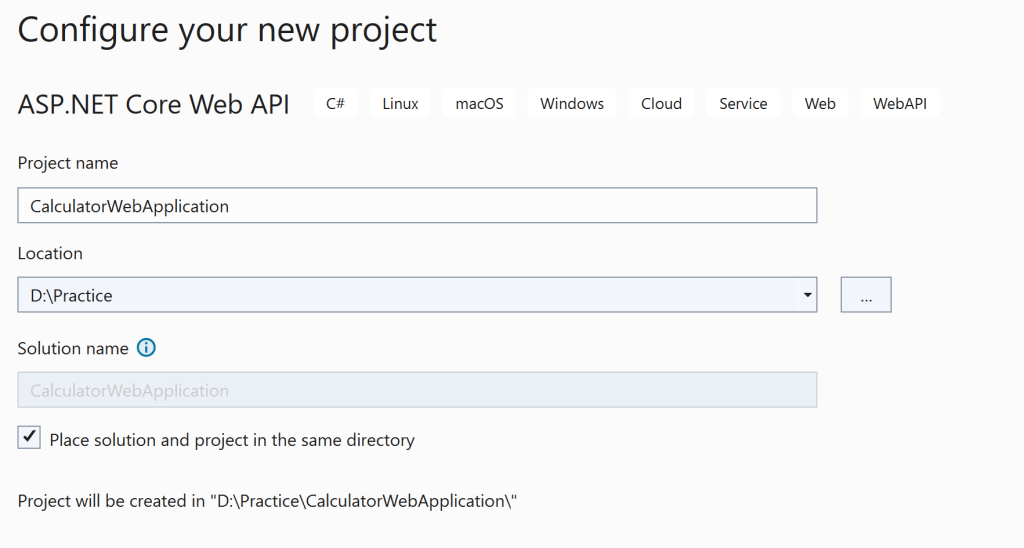Click the Solution name label
Image resolution: width=1024 pixels, height=548 pixels.
click(x=73, y=348)
